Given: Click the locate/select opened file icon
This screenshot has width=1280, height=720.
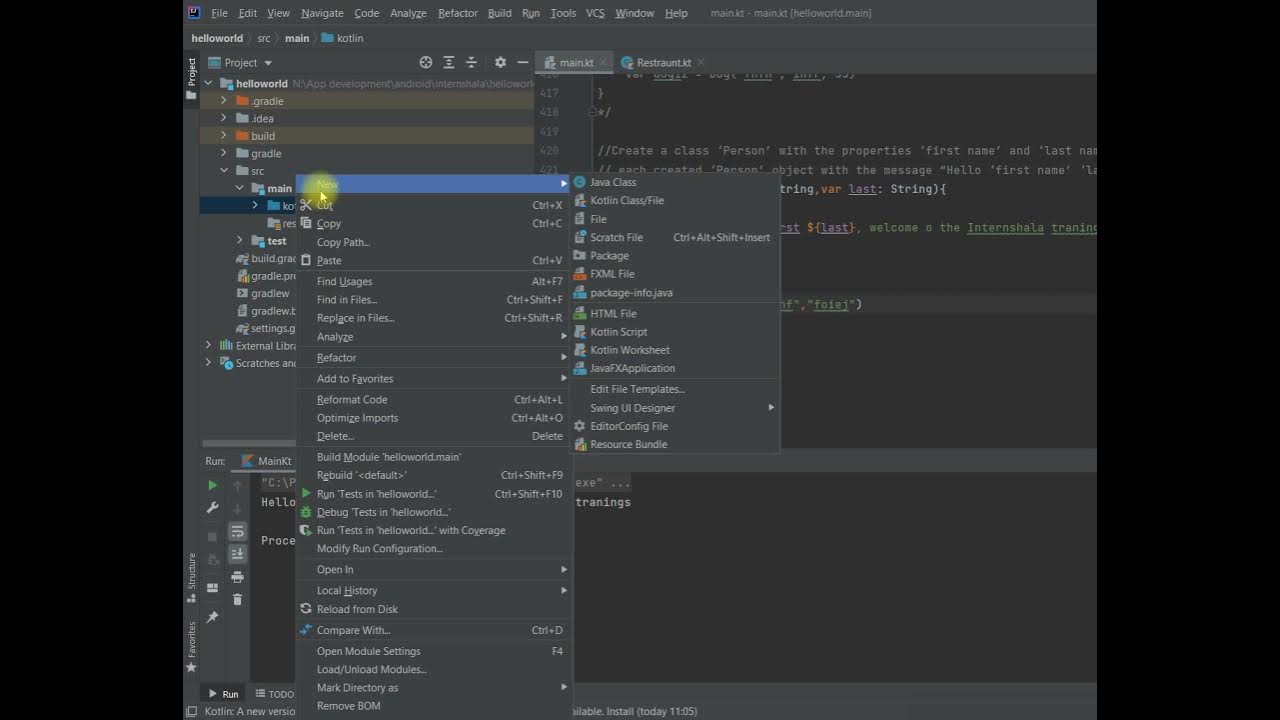Looking at the screenshot, I should [x=426, y=62].
